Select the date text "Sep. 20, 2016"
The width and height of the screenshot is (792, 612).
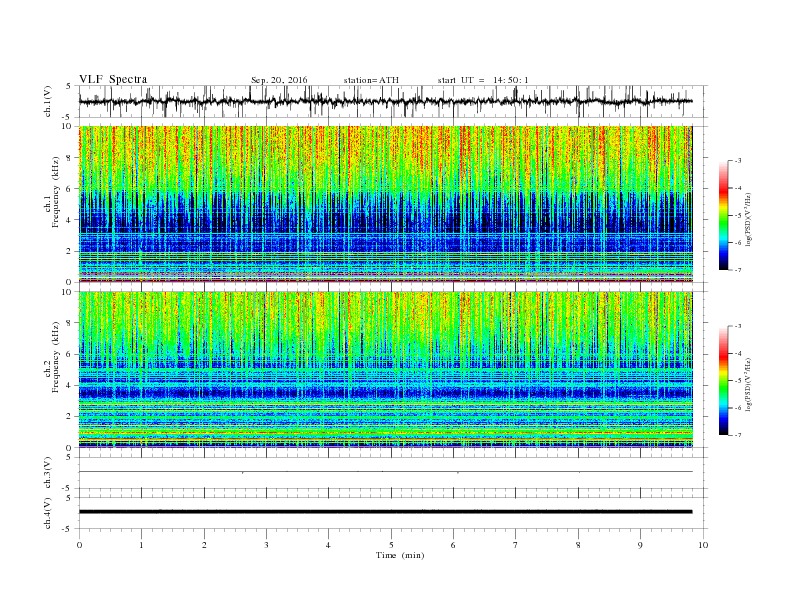pyautogui.click(x=279, y=80)
